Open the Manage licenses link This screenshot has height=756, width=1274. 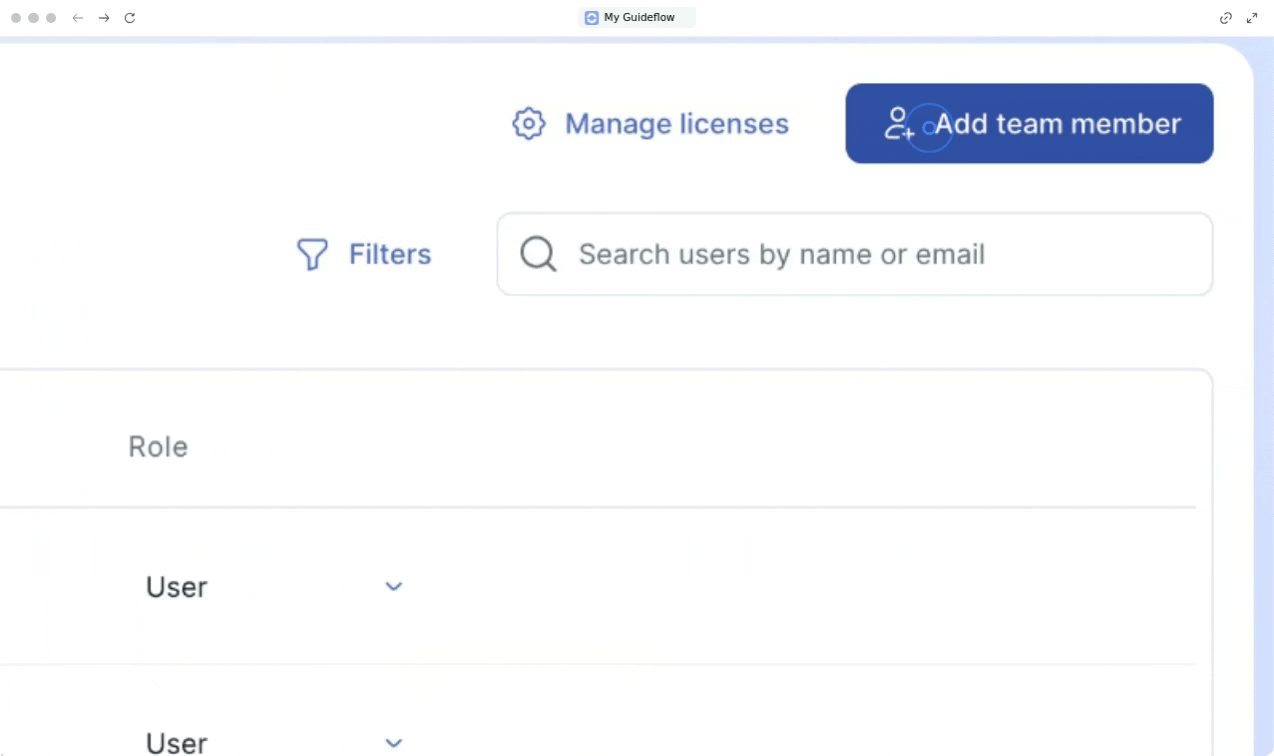(x=676, y=124)
